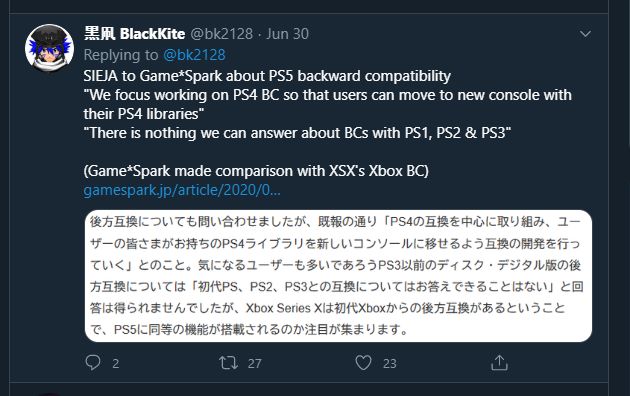Retweet using the retweet arrows icon
This screenshot has width=630, height=396.
[x=228, y=363]
